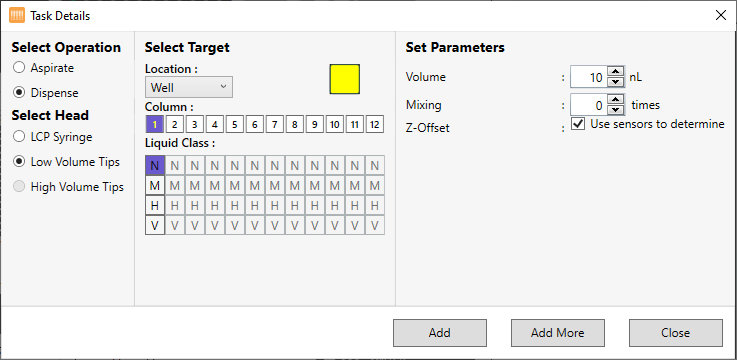The image size is (737, 360).
Task: Choose liquid class V in first column
Action: (155, 226)
